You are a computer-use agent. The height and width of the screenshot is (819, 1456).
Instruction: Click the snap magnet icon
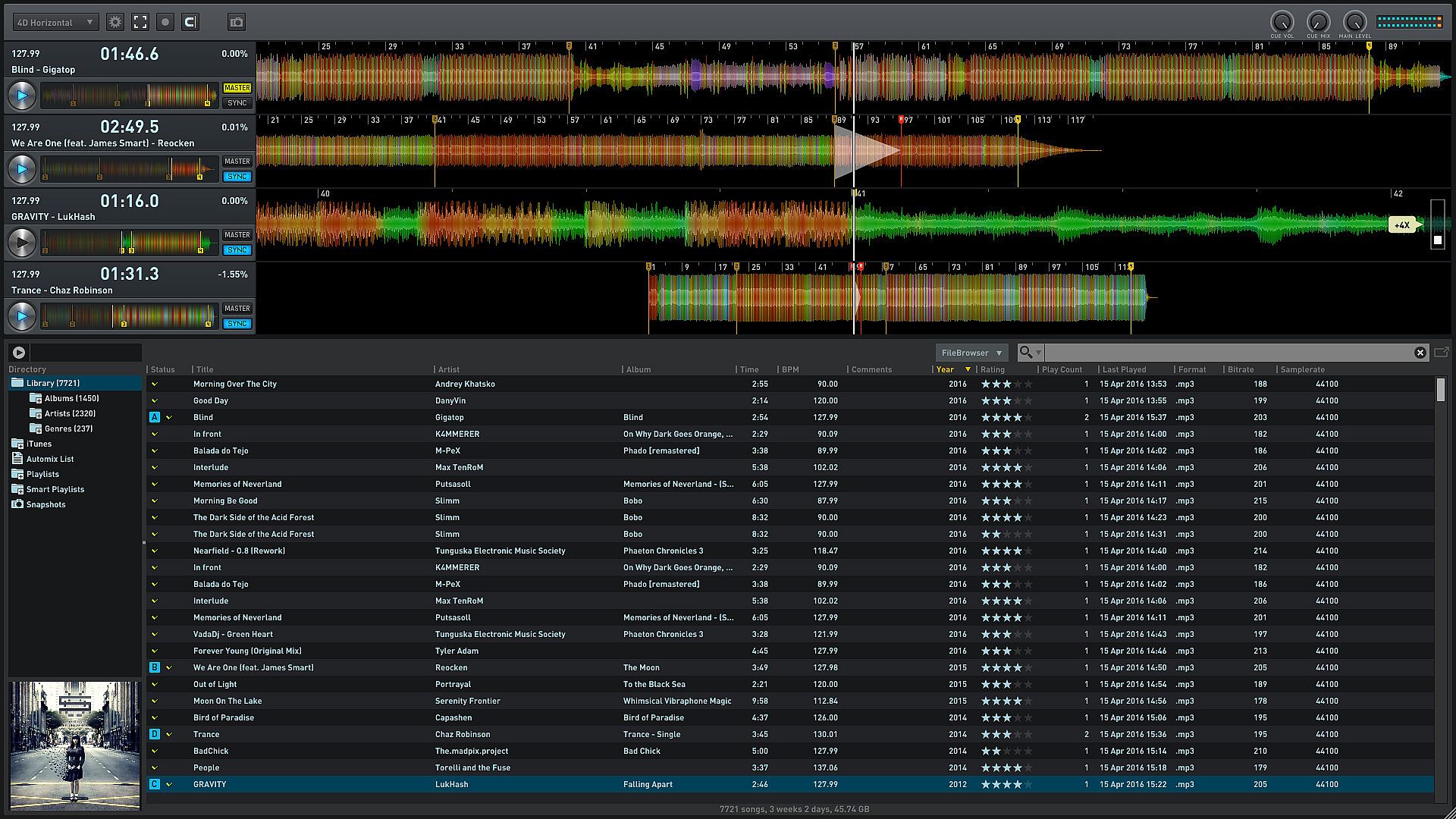pos(190,22)
